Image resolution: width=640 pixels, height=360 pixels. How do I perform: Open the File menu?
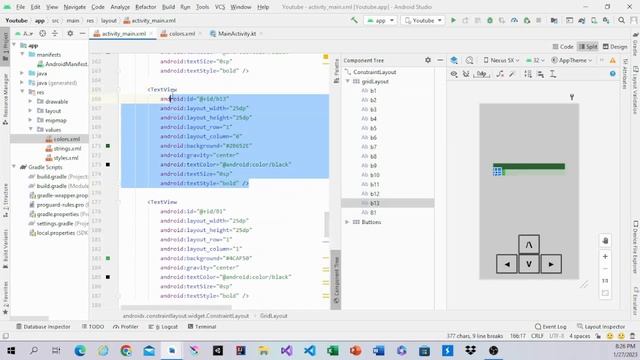click(x=20, y=7)
